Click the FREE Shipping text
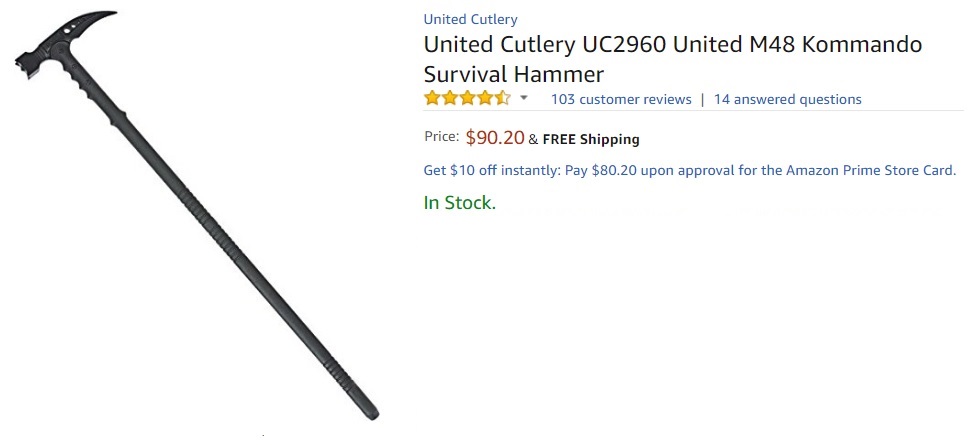Screen dimensions: 978x445 591,139
